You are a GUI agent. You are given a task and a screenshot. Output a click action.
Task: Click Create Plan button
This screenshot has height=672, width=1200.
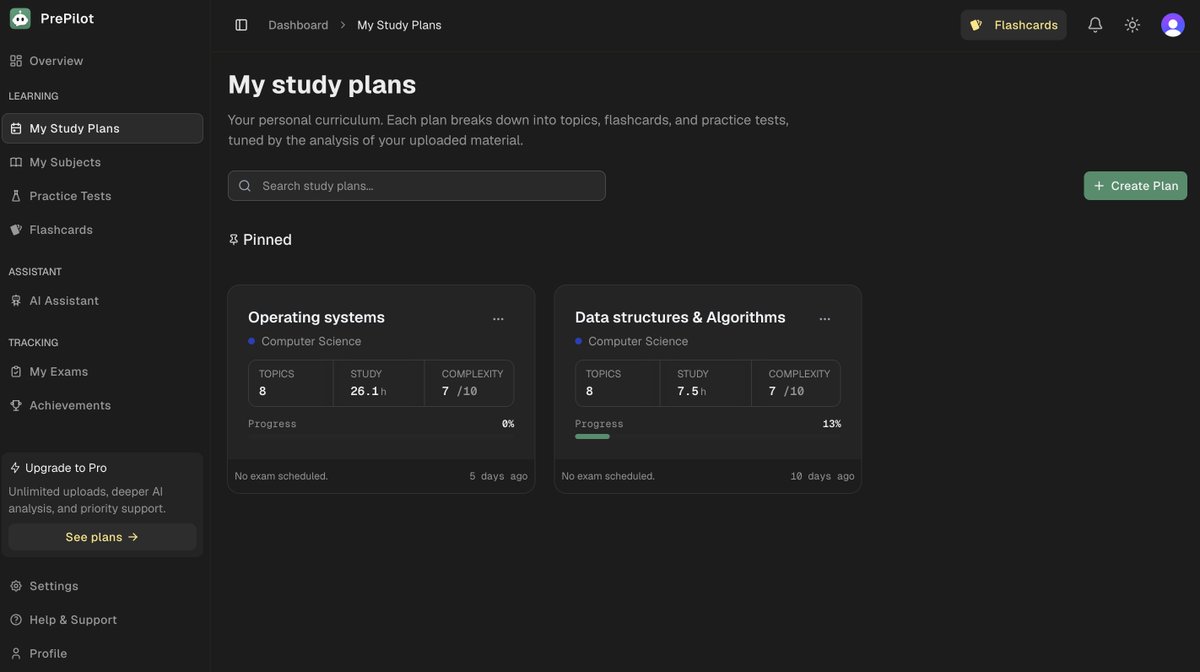1135,186
